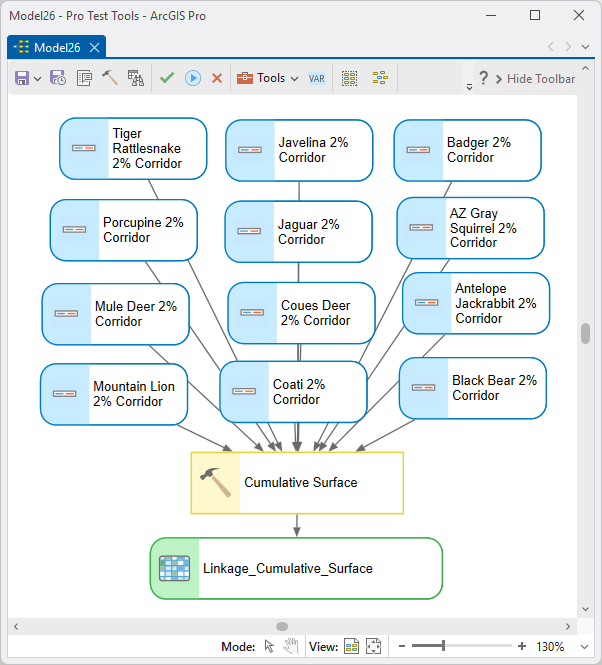Screen dimensions: 602x665
Task: Click the scroll left arrow
Action: coord(16,626)
